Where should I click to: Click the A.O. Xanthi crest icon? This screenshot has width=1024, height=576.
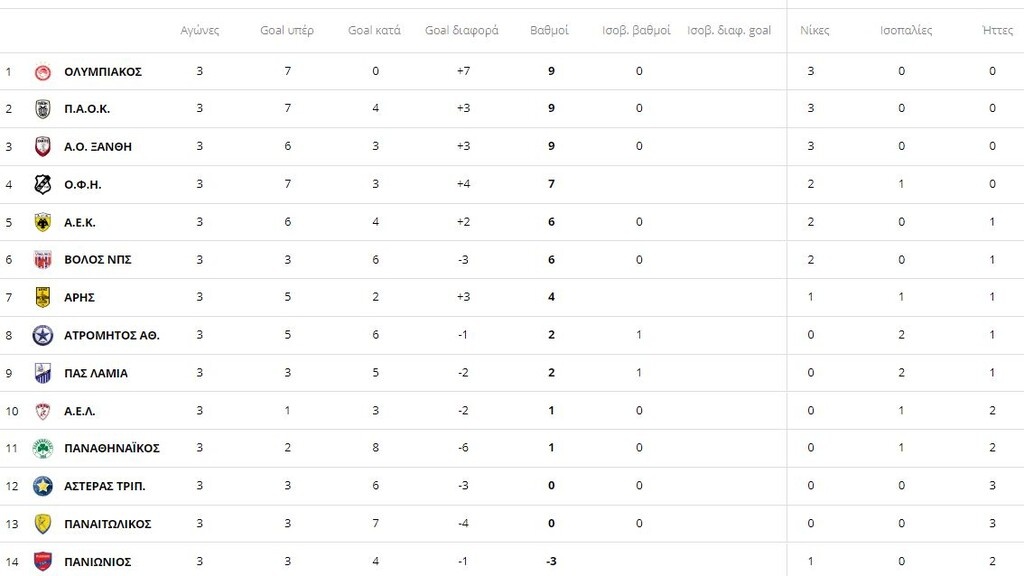tap(42, 147)
